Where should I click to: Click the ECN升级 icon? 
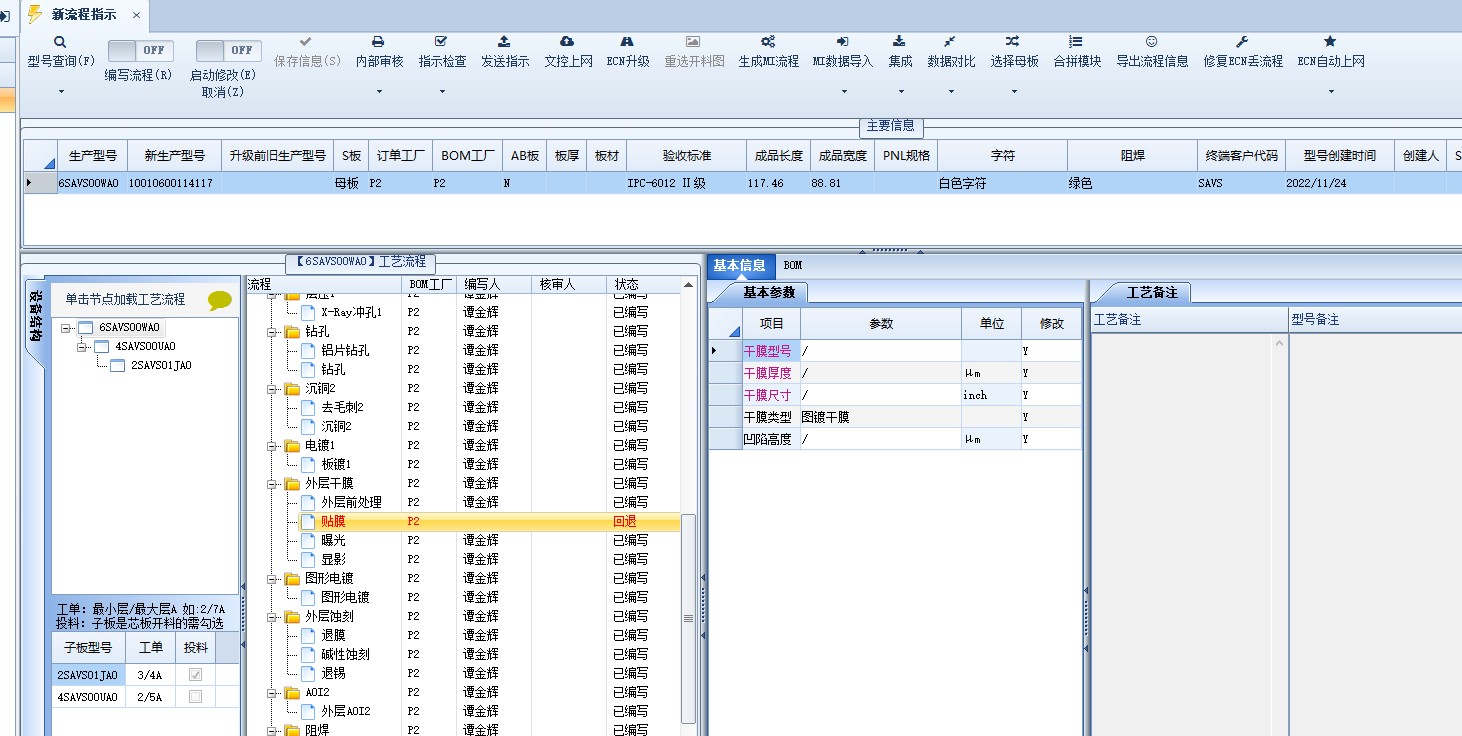[x=627, y=42]
